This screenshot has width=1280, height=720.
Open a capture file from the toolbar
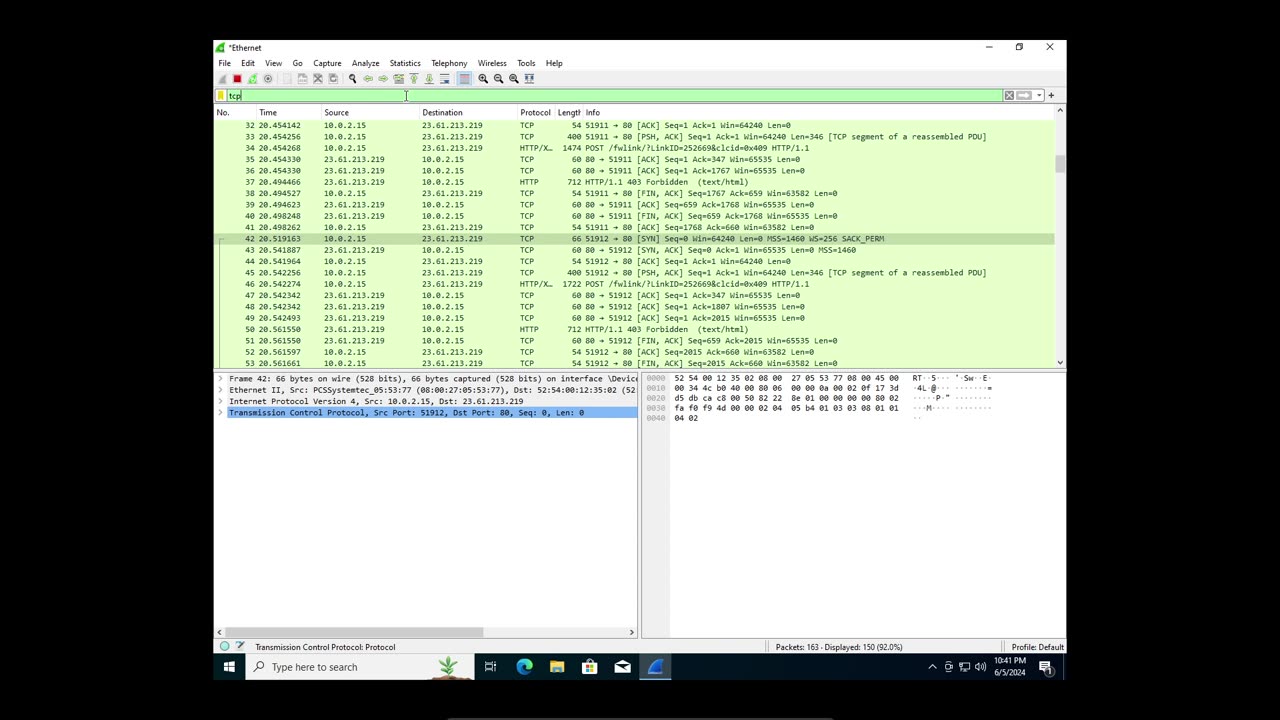point(286,79)
